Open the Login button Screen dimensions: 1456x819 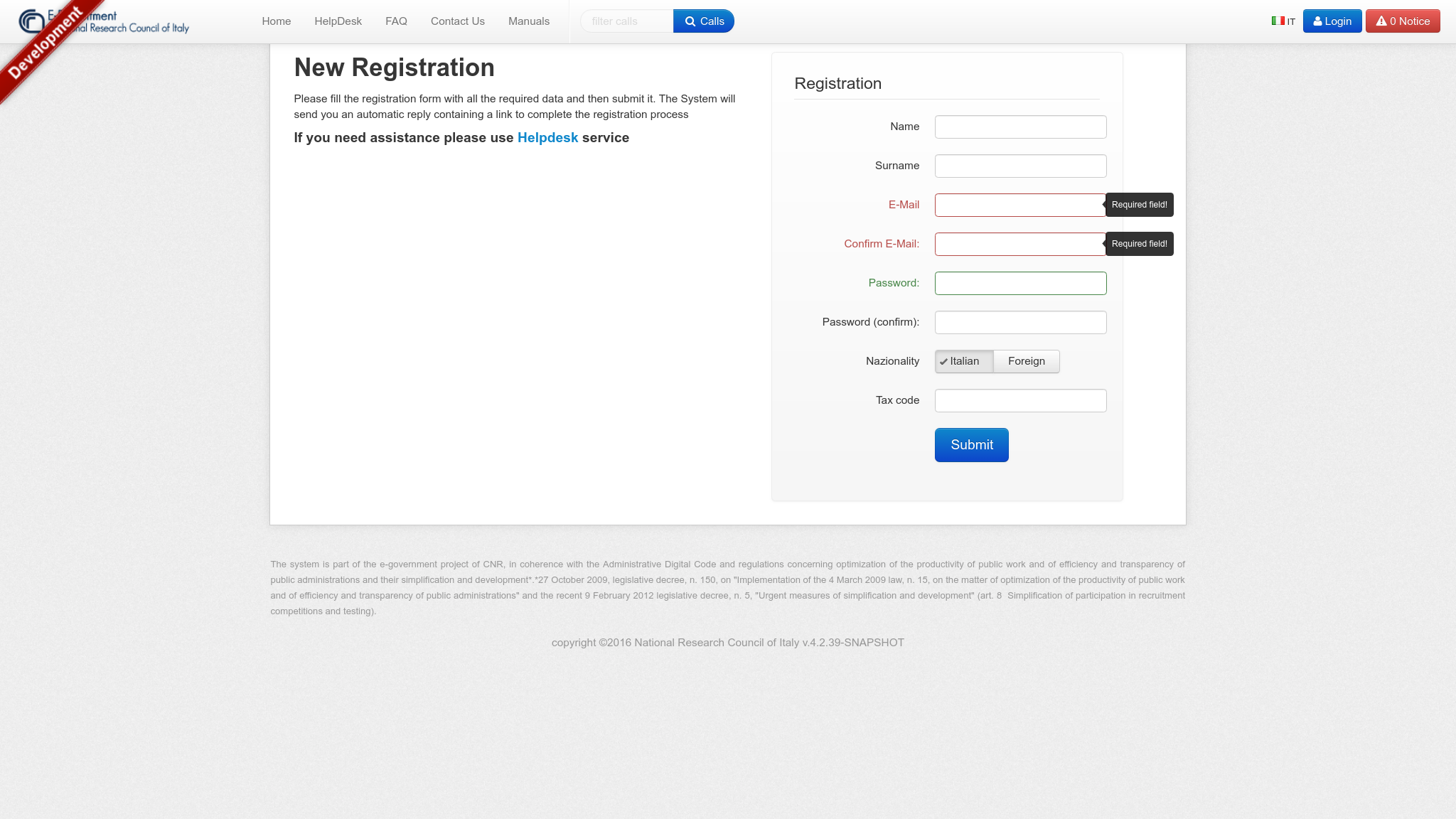(1332, 21)
